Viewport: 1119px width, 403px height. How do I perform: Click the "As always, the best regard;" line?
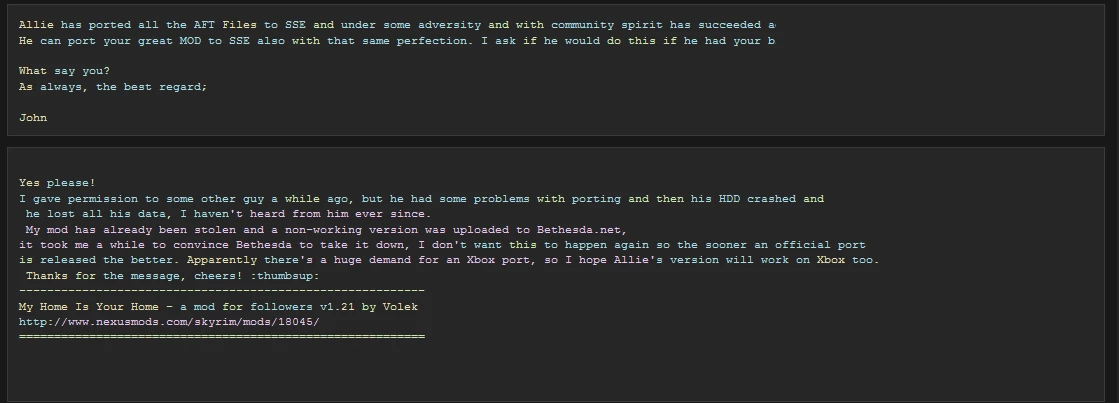[x=113, y=87]
